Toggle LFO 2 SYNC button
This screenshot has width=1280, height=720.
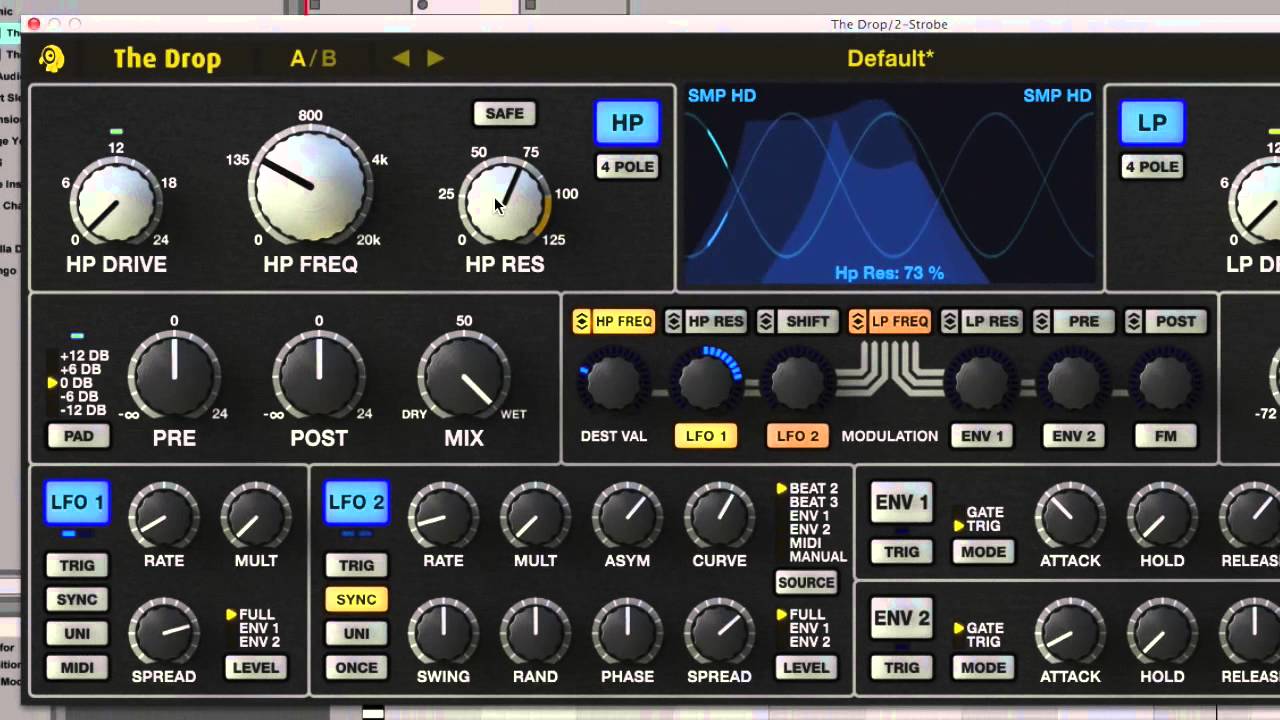356,599
